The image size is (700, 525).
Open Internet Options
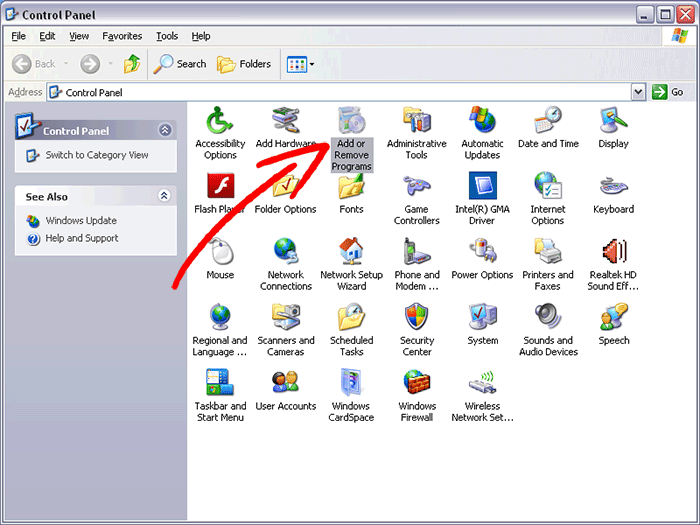coord(548,199)
